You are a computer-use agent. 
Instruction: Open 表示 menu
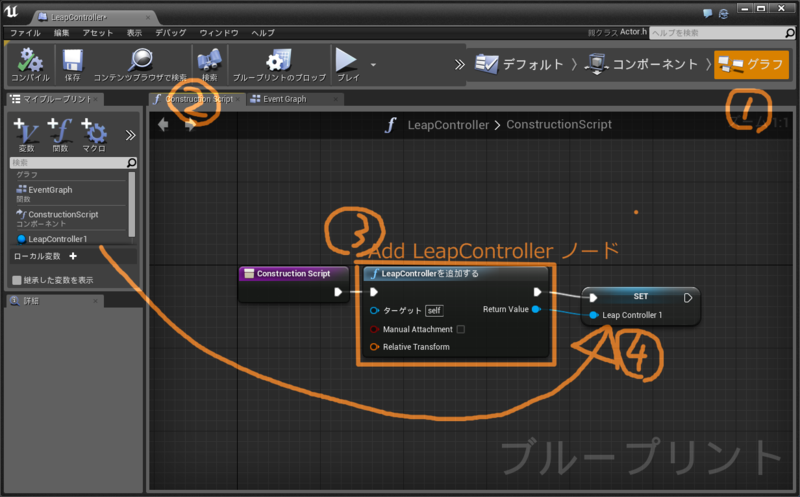[x=134, y=33]
